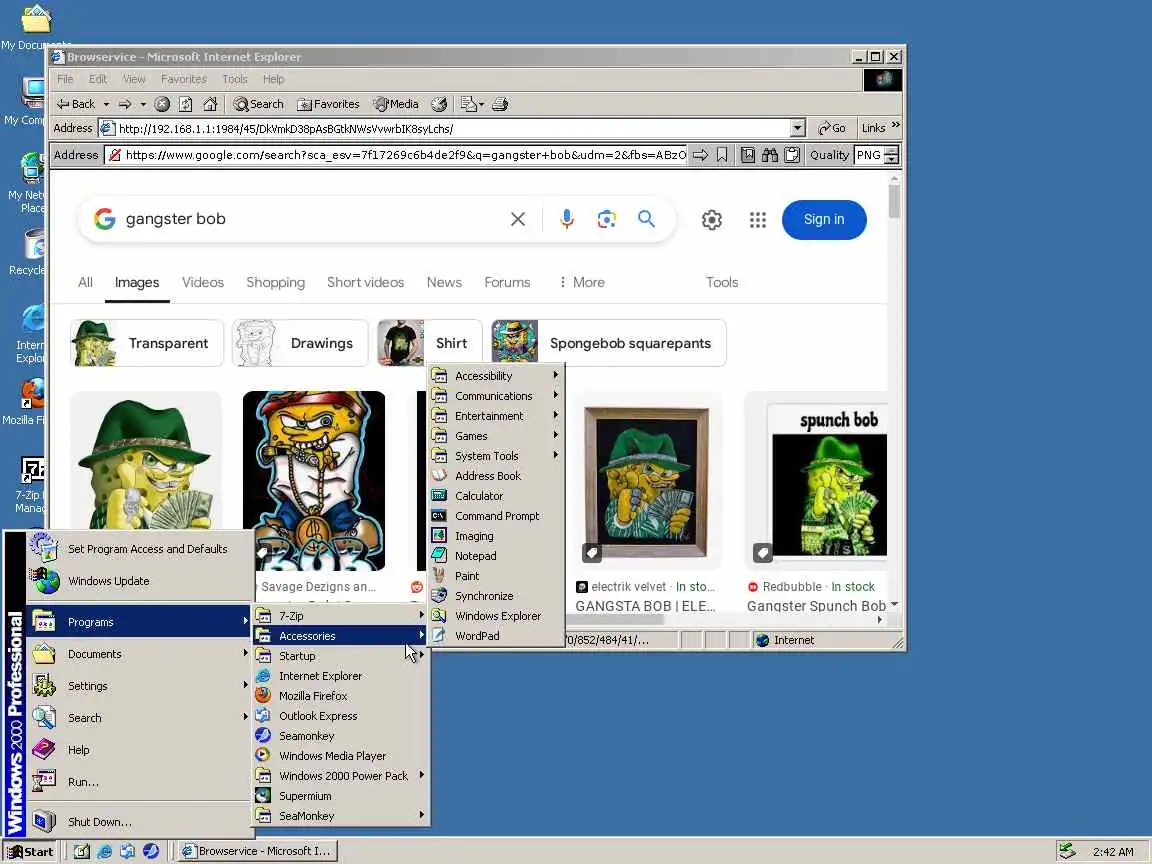Click the Browservice bookmark icon
Viewport: 1152px width, 864px height.
pos(722,155)
